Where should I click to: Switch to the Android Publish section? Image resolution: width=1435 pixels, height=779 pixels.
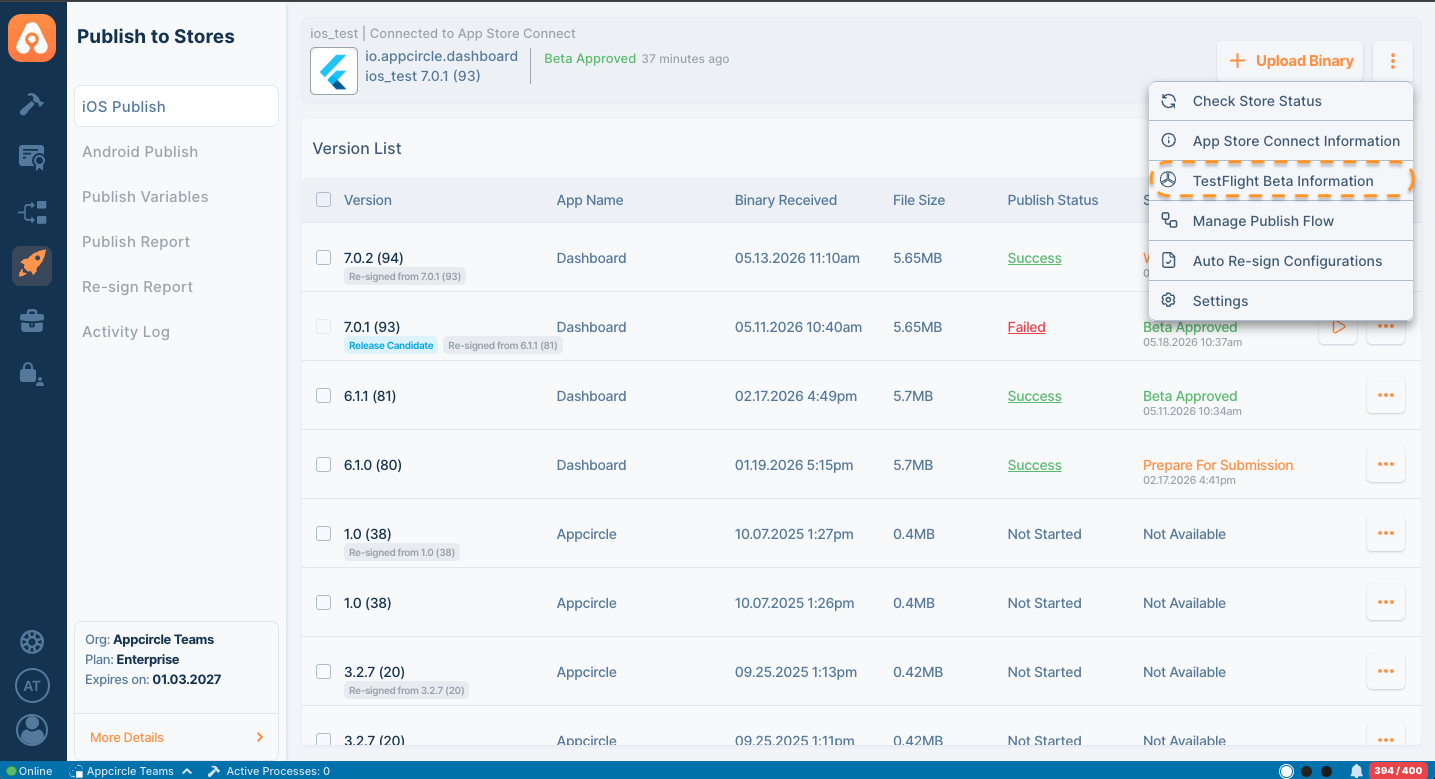(140, 152)
